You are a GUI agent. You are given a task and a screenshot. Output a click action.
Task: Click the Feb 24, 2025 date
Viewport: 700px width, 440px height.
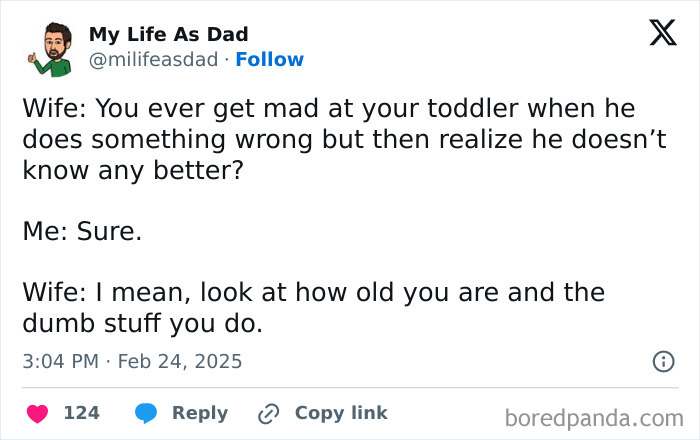pyautogui.click(x=180, y=360)
